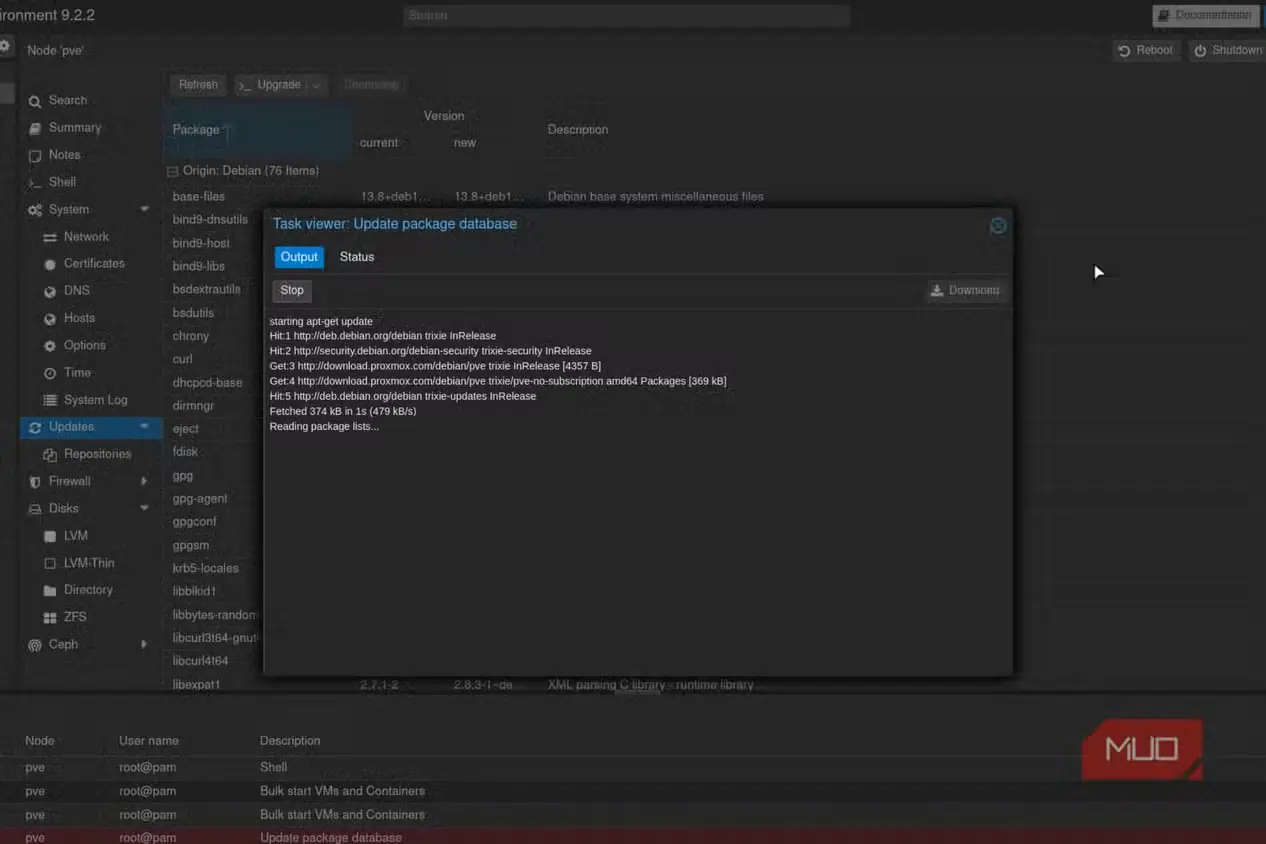Viewport: 1266px width, 844px height.
Task: Select the Network arrows icon
Action: click(x=50, y=237)
